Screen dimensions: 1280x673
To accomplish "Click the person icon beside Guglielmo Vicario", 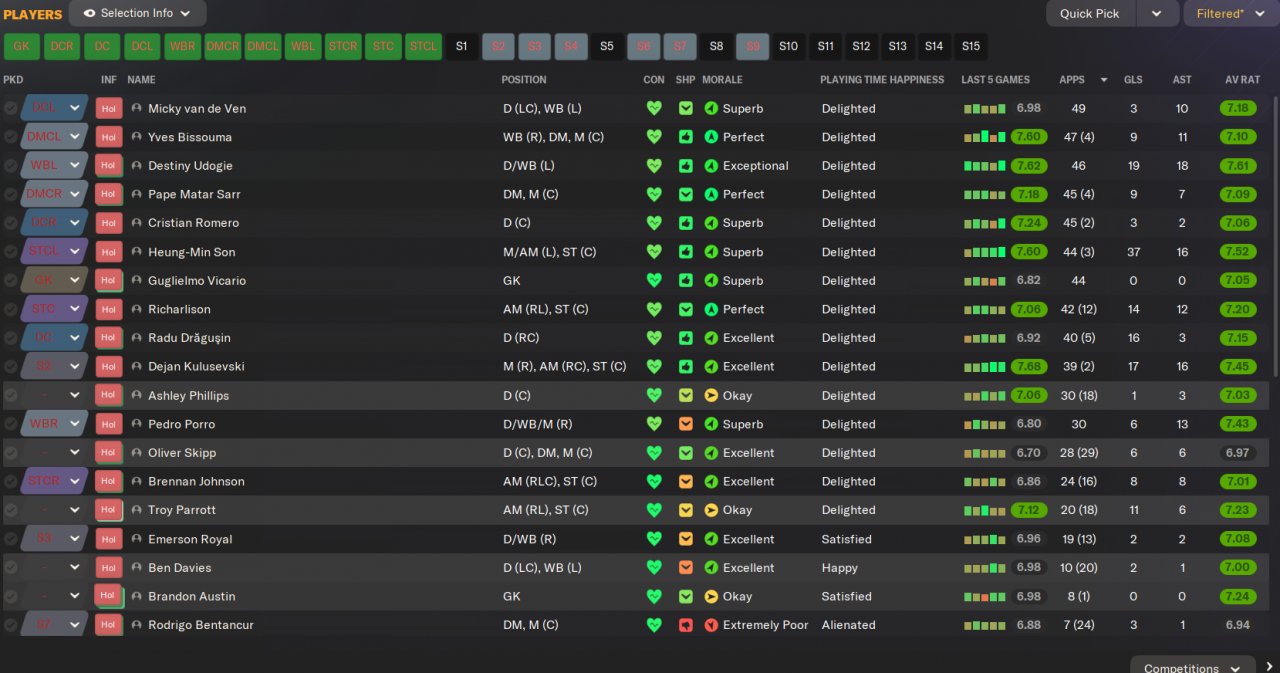I will pos(136,280).
